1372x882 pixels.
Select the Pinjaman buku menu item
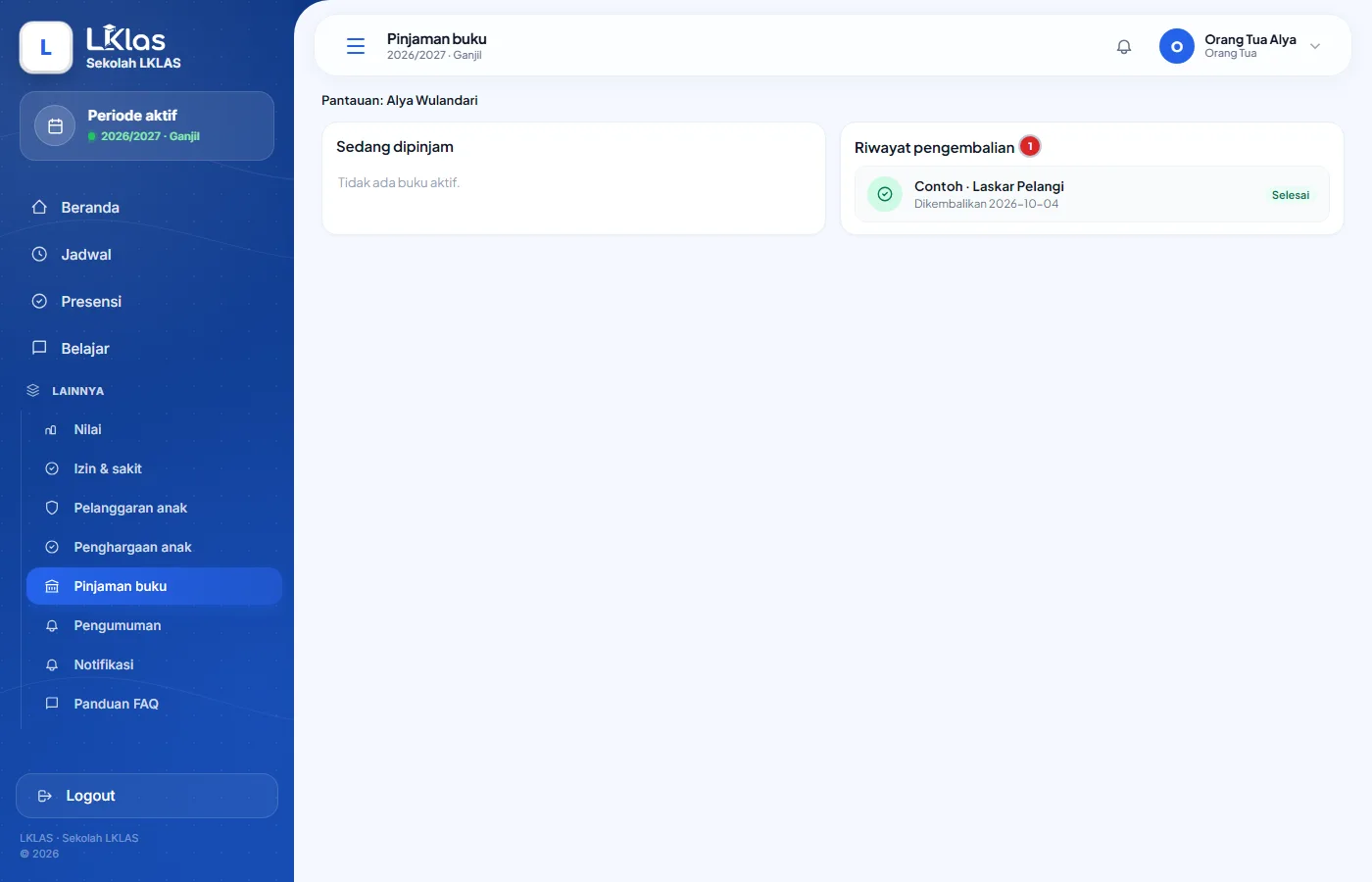pyautogui.click(x=155, y=586)
